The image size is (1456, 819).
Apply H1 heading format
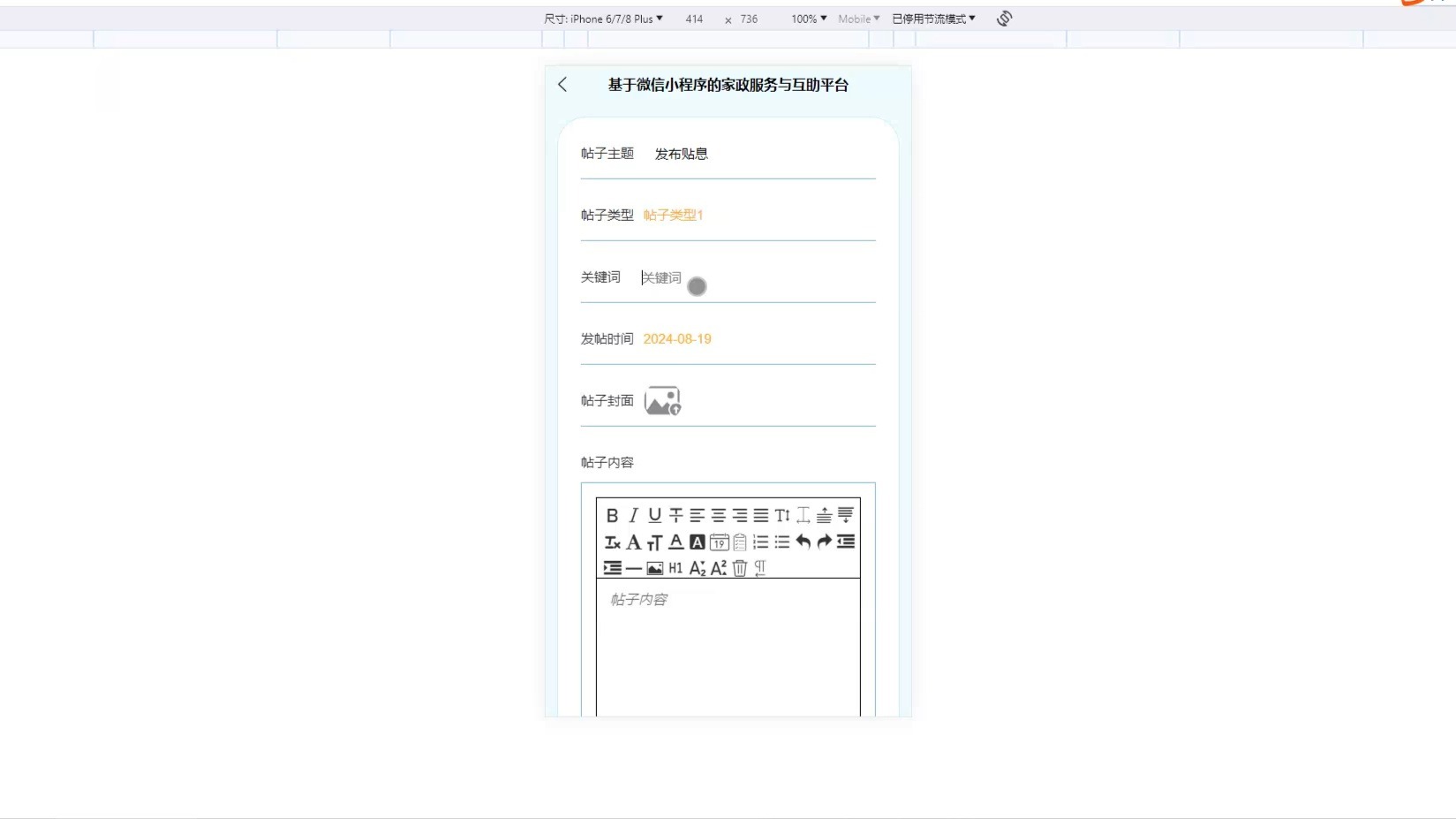tap(675, 568)
